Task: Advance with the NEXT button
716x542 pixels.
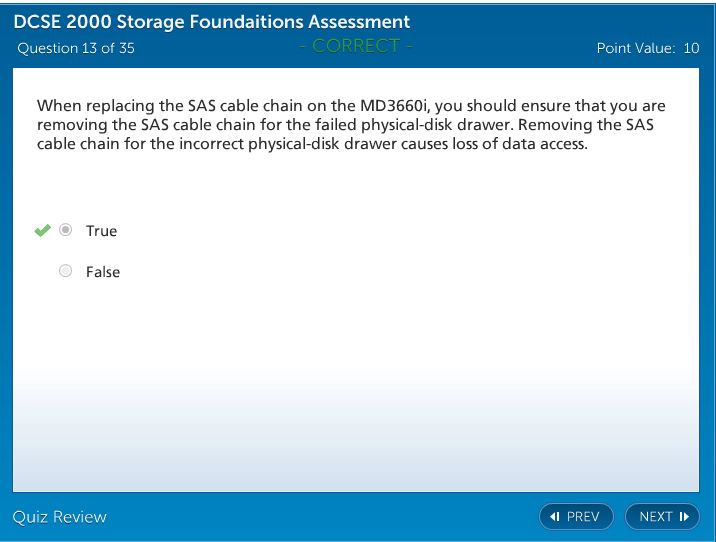Action: (662, 517)
